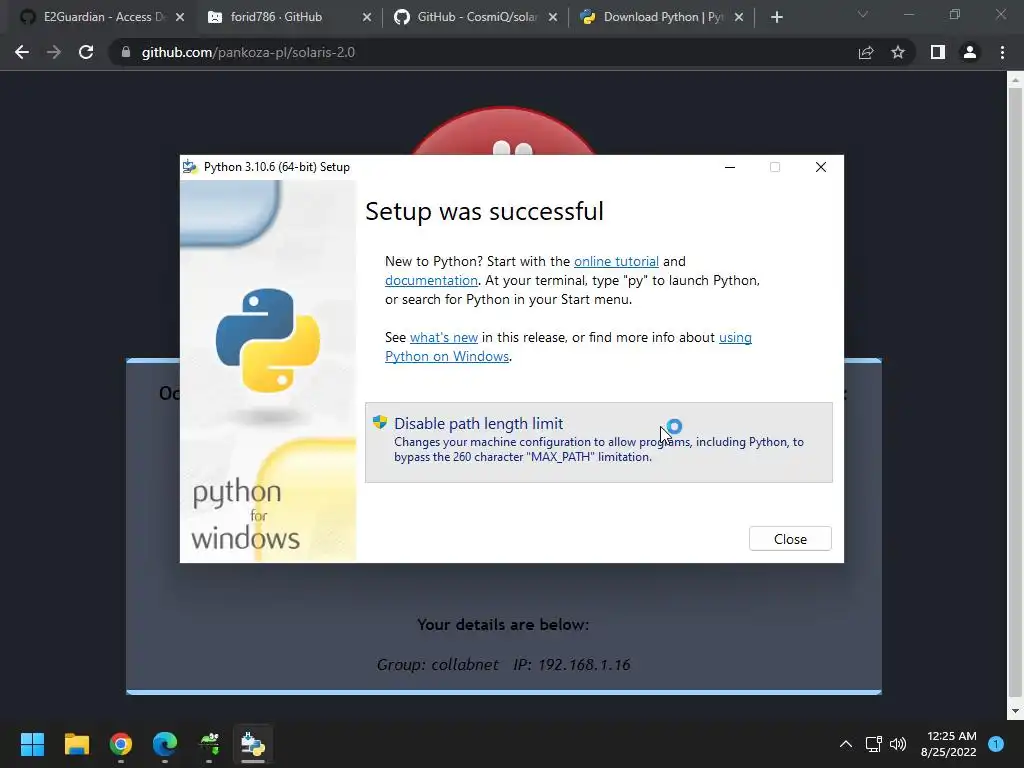The height and width of the screenshot is (768, 1024).
Task: Close the Download Python tab
Action: (739, 17)
